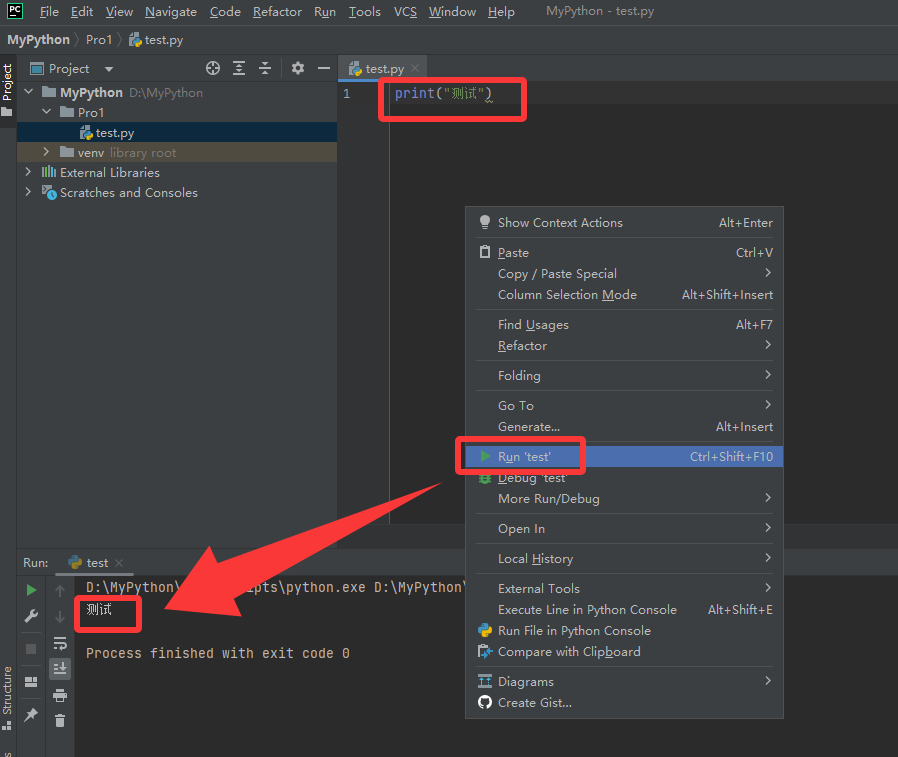Open the Refactor submenu in context menu

(624, 346)
